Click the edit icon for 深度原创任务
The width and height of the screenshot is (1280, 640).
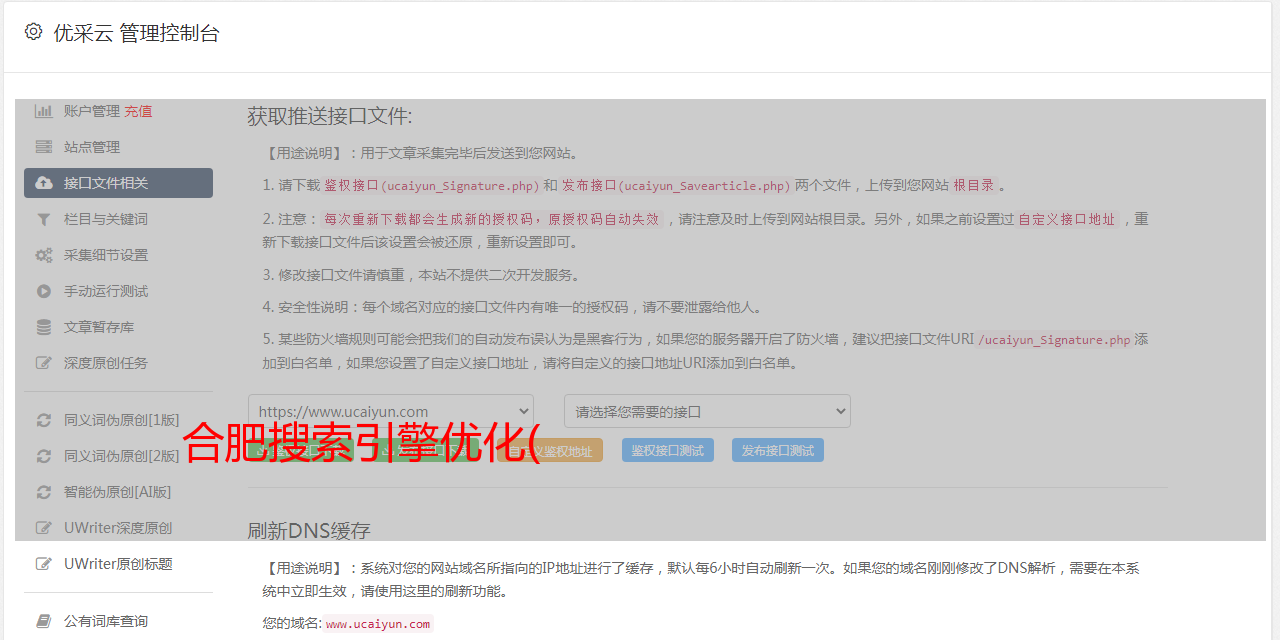44,363
